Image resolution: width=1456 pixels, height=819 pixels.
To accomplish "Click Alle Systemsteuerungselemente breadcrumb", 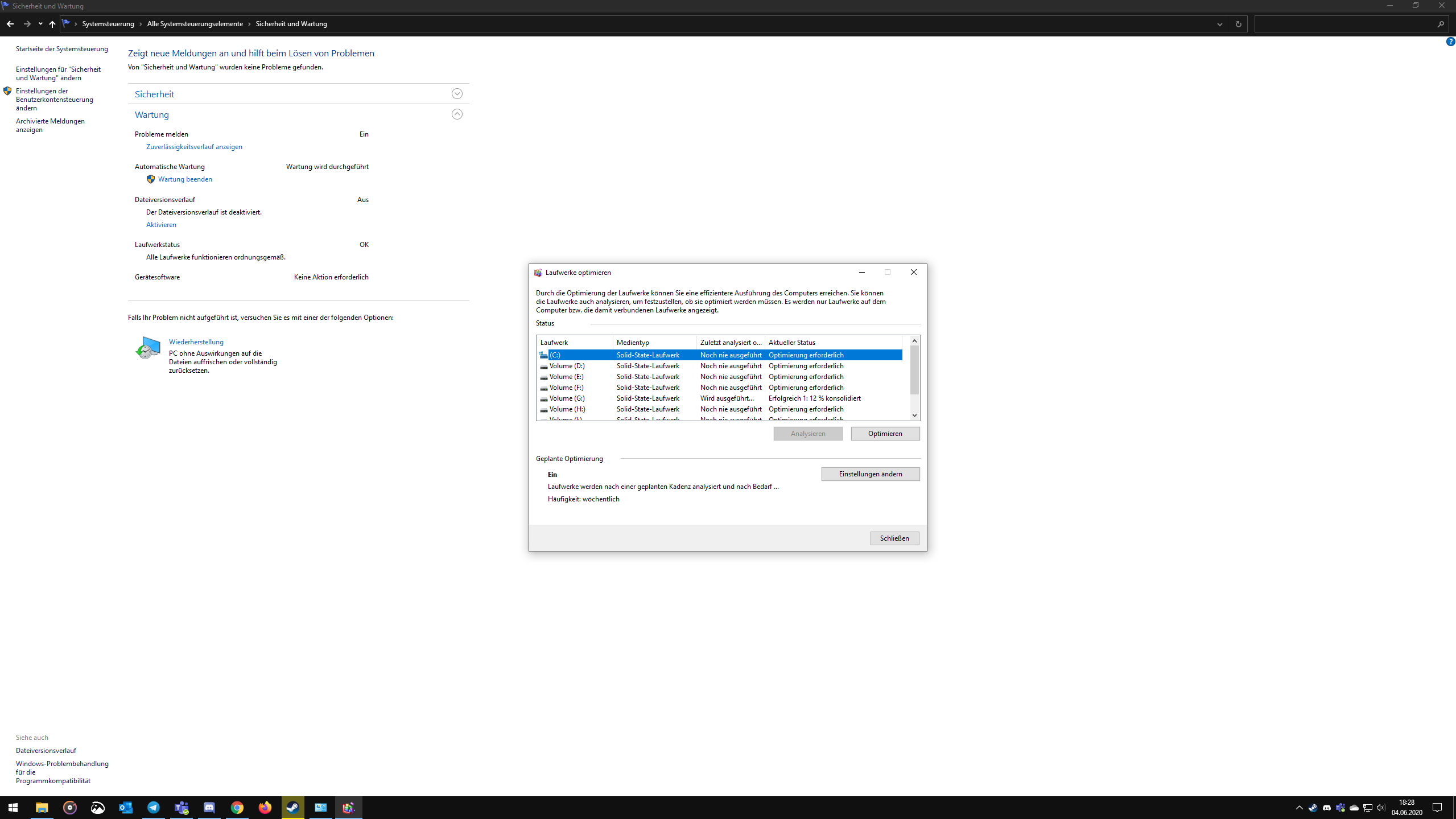I will pyautogui.click(x=195, y=24).
